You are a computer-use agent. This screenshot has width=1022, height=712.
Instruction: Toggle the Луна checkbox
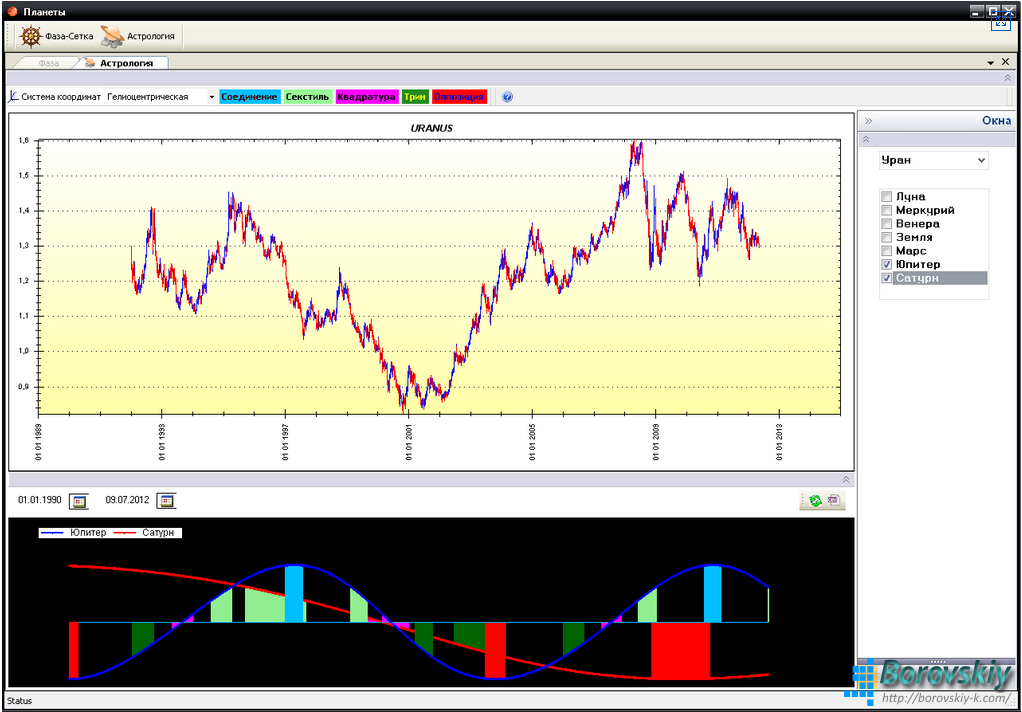pos(886,196)
